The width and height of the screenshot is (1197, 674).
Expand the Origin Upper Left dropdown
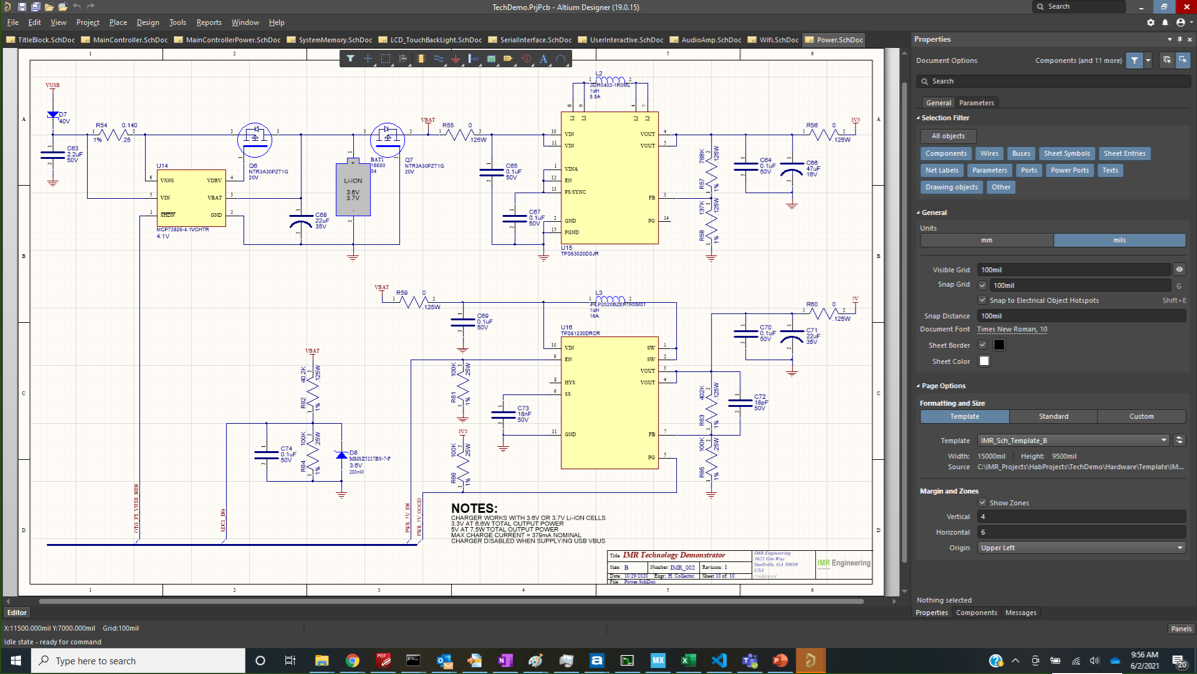click(1180, 548)
